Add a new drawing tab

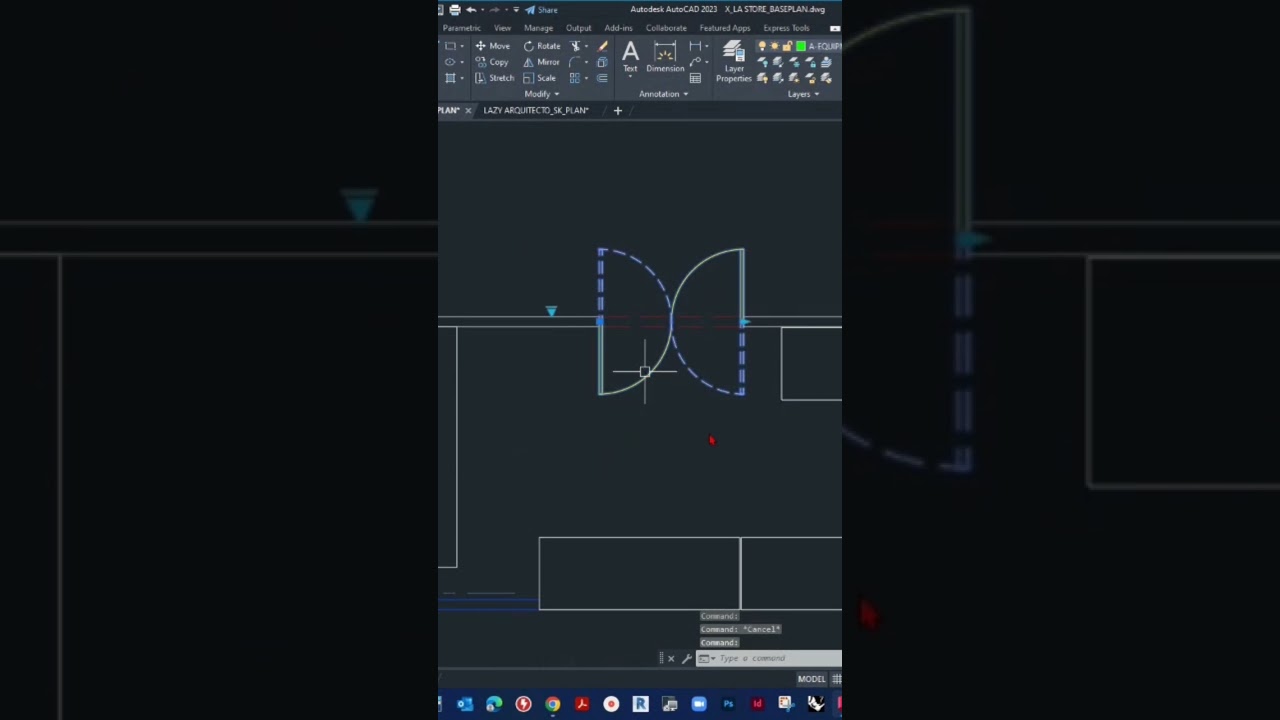(x=618, y=110)
